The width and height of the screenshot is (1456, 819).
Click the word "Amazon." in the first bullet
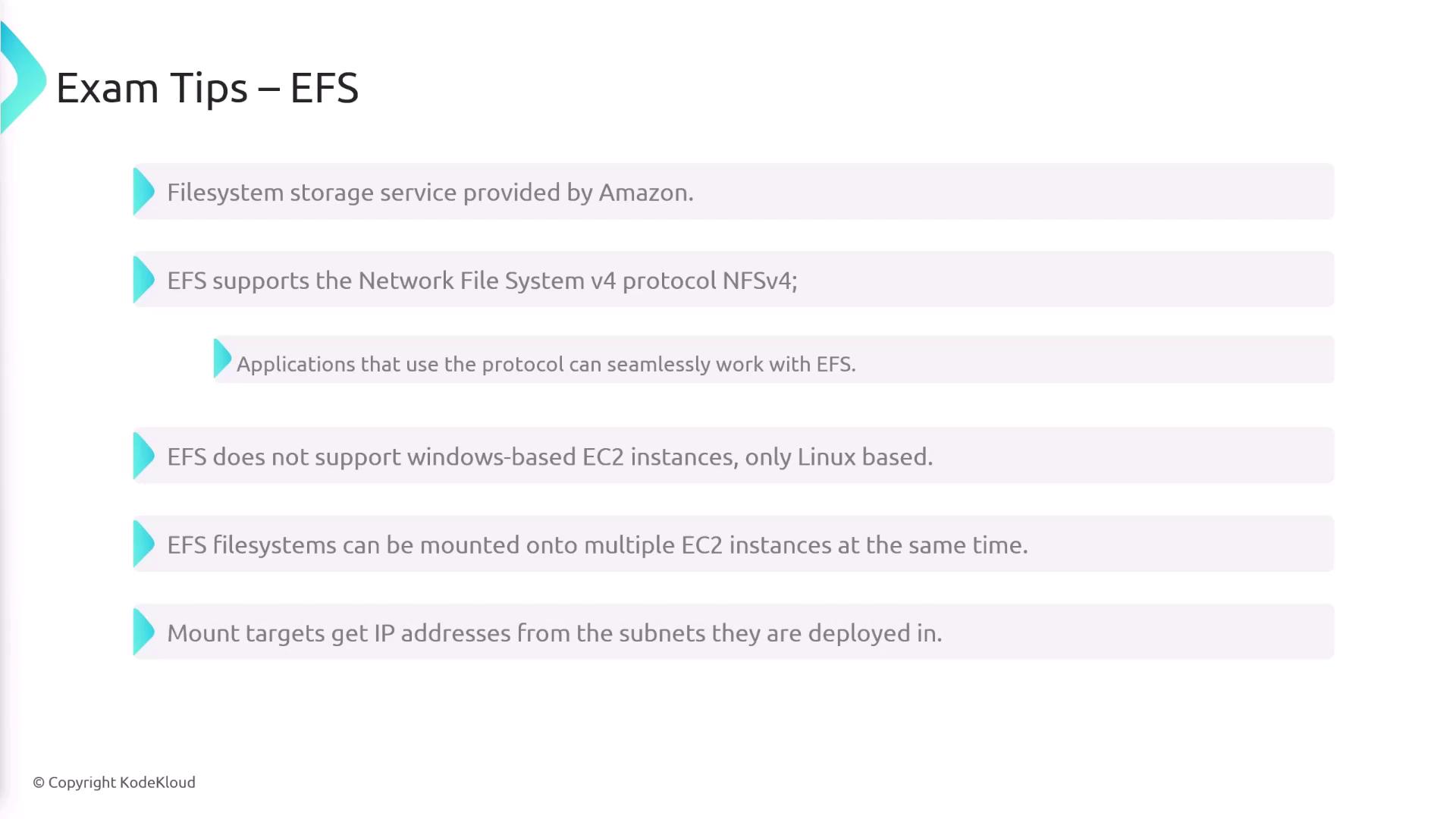pyautogui.click(x=646, y=193)
